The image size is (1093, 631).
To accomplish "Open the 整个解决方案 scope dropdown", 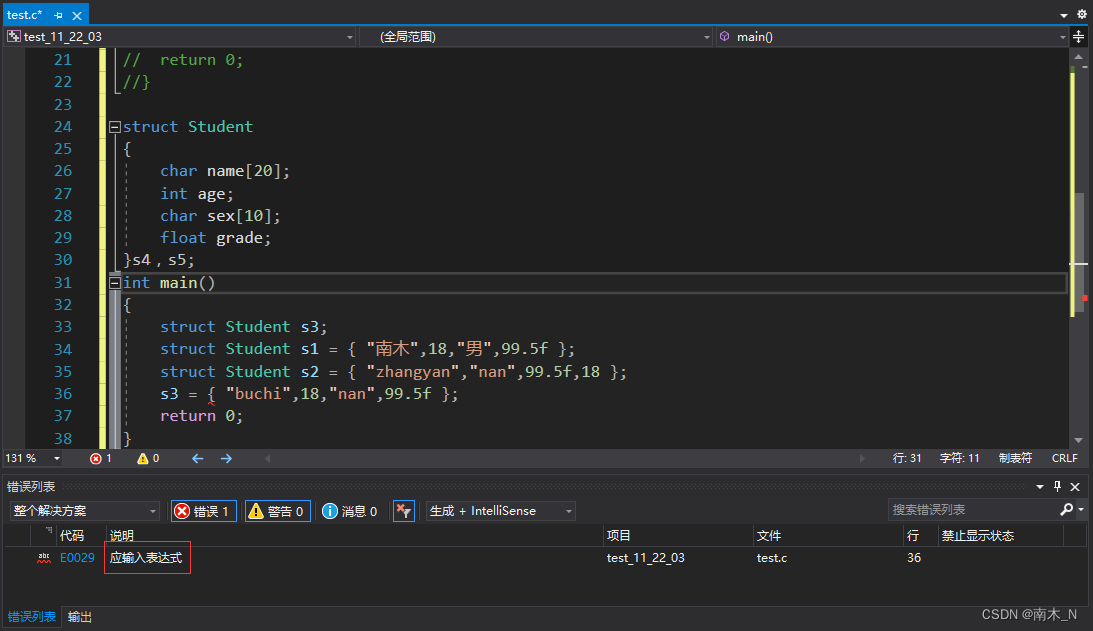I will pyautogui.click(x=84, y=511).
